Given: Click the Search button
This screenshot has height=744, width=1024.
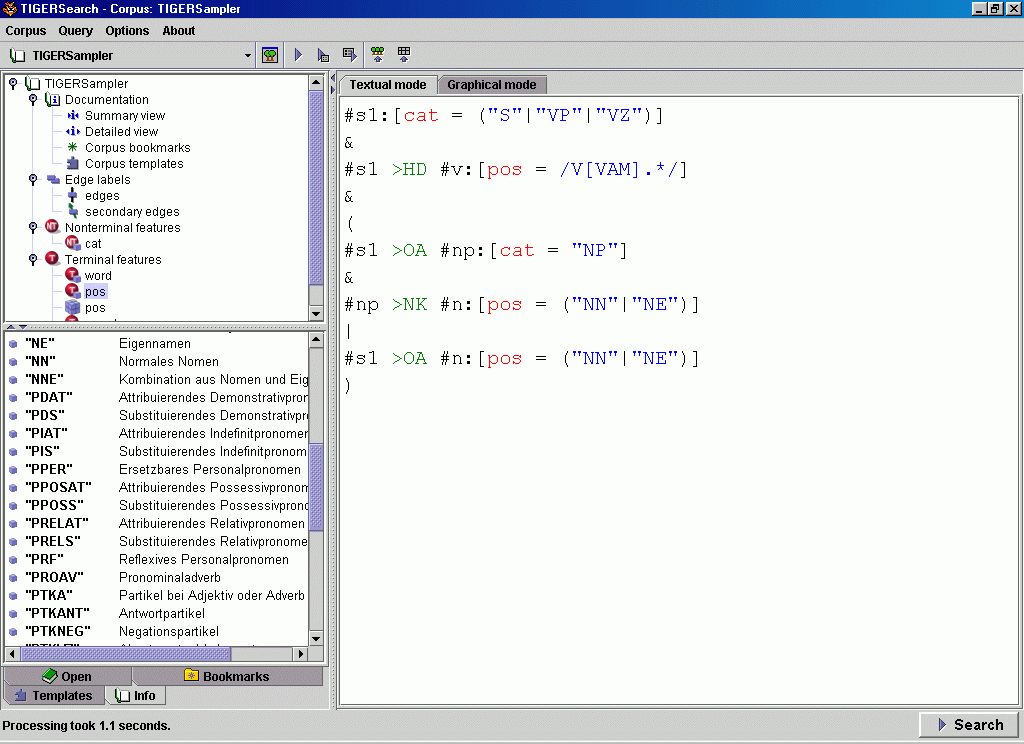Looking at the screenshot, I should pos(969,724).
